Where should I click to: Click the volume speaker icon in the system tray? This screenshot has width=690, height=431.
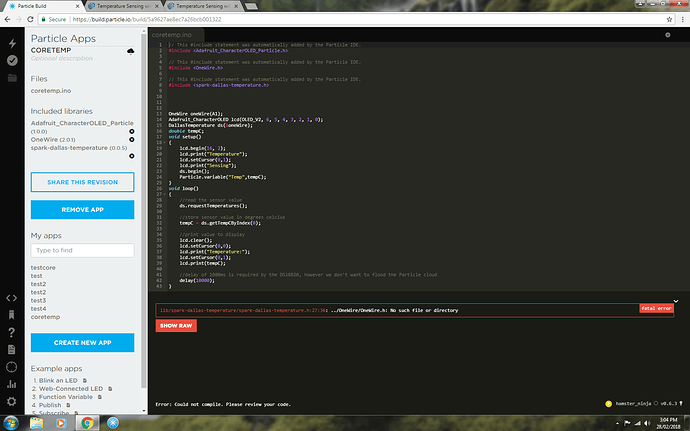coord(647,423)
